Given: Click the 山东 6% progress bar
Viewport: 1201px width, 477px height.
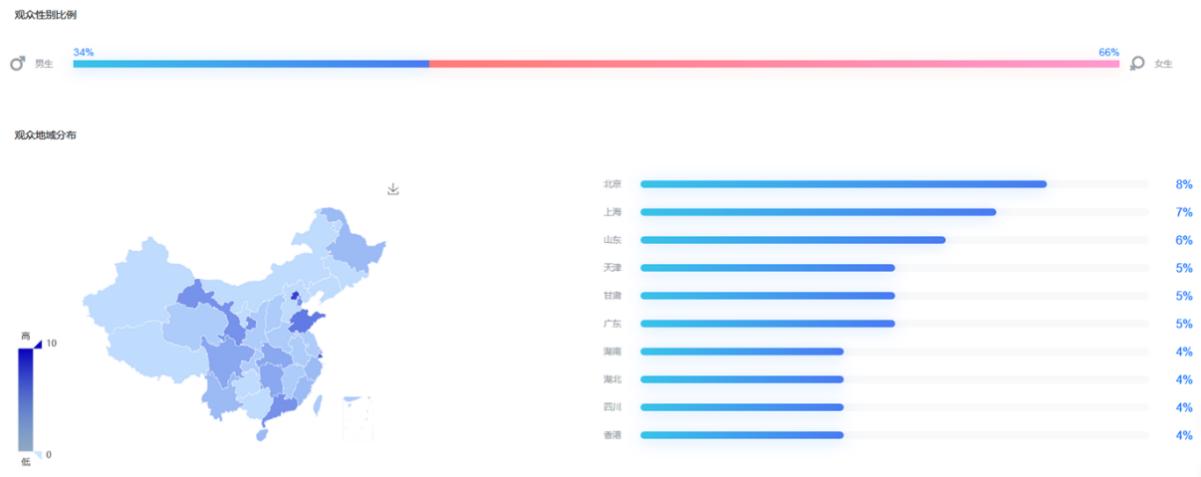Looking at the screenshot, I should (x=792, y=240).
